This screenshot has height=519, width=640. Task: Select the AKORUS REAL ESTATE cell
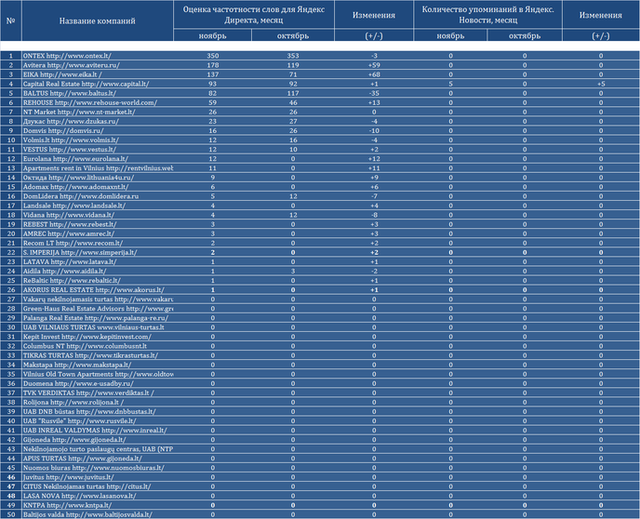(97, 290)
